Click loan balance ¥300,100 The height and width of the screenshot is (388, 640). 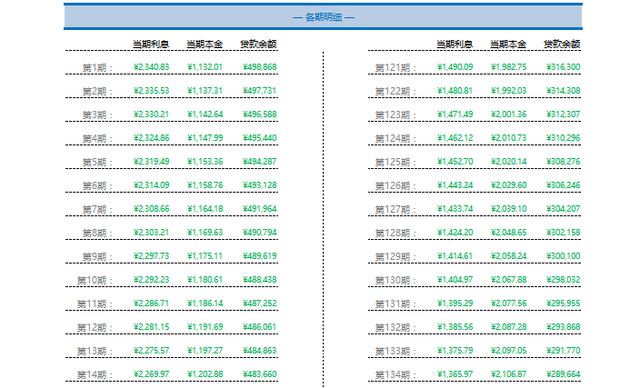(x=563, y=256)
